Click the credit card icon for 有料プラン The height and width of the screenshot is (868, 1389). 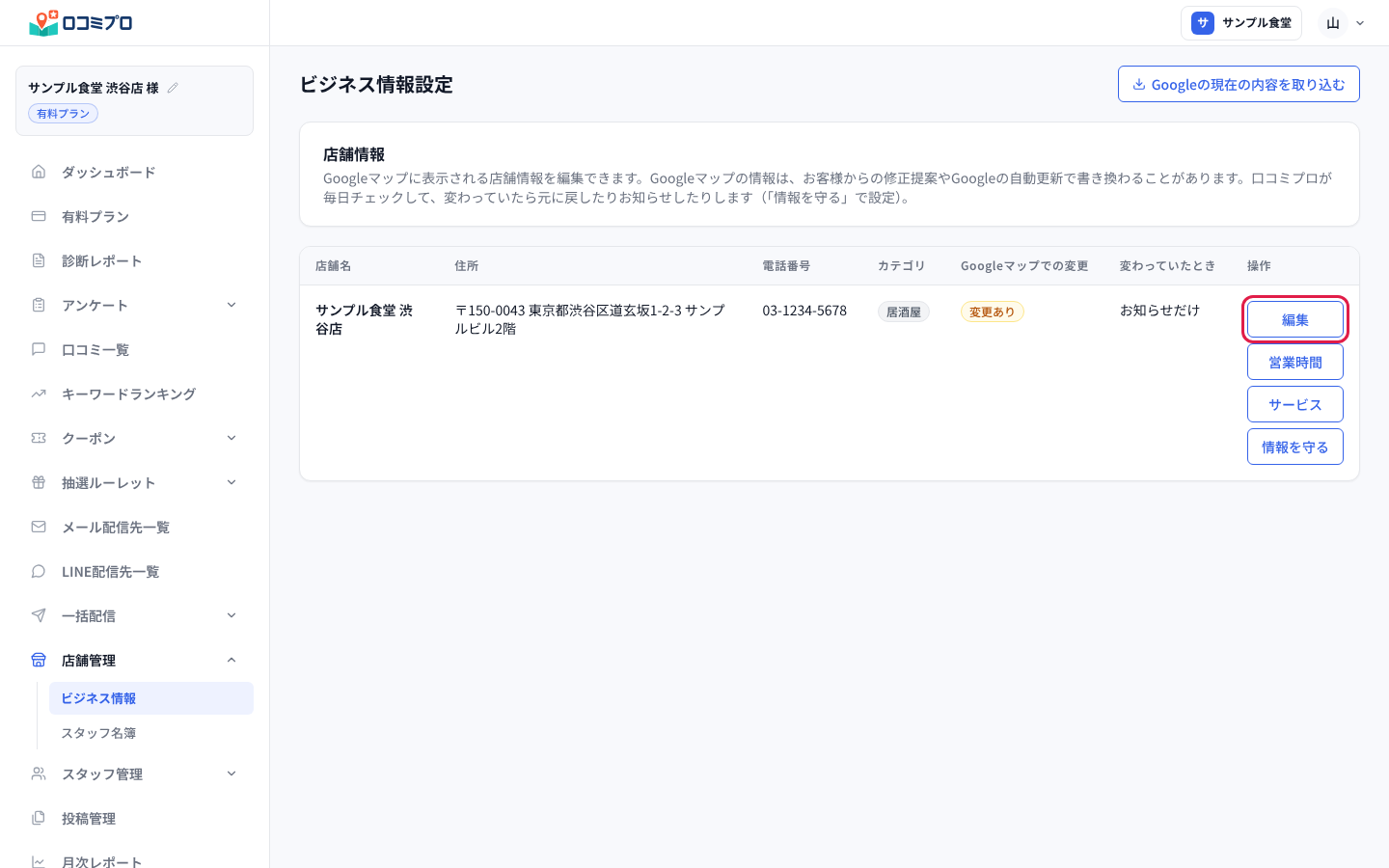[x=39, y=216]
